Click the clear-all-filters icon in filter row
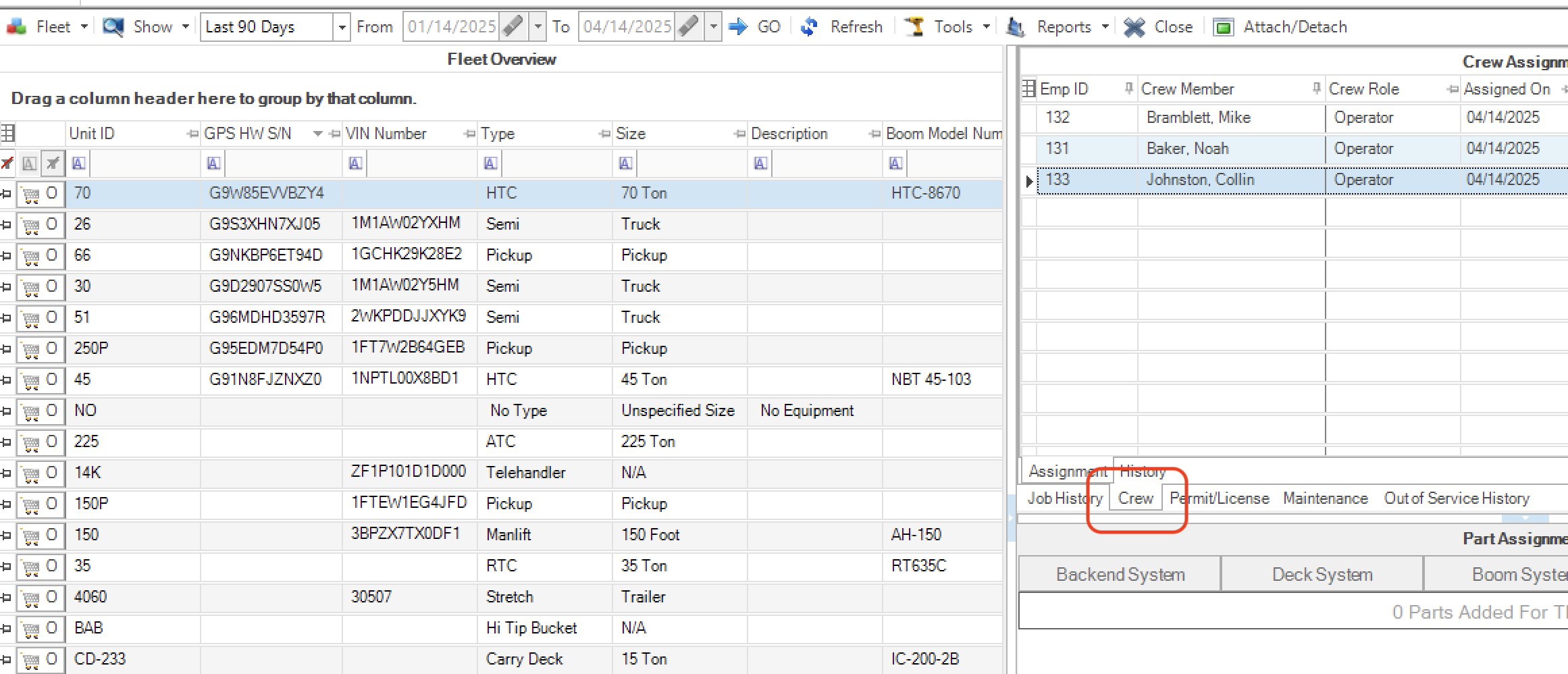 coord(7,163)
